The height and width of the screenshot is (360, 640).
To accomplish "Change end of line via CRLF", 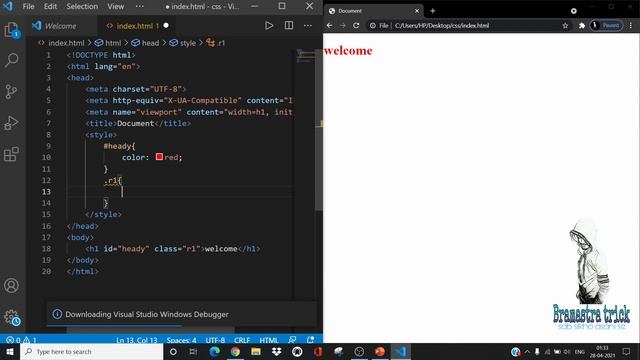I will pos(242,340).
